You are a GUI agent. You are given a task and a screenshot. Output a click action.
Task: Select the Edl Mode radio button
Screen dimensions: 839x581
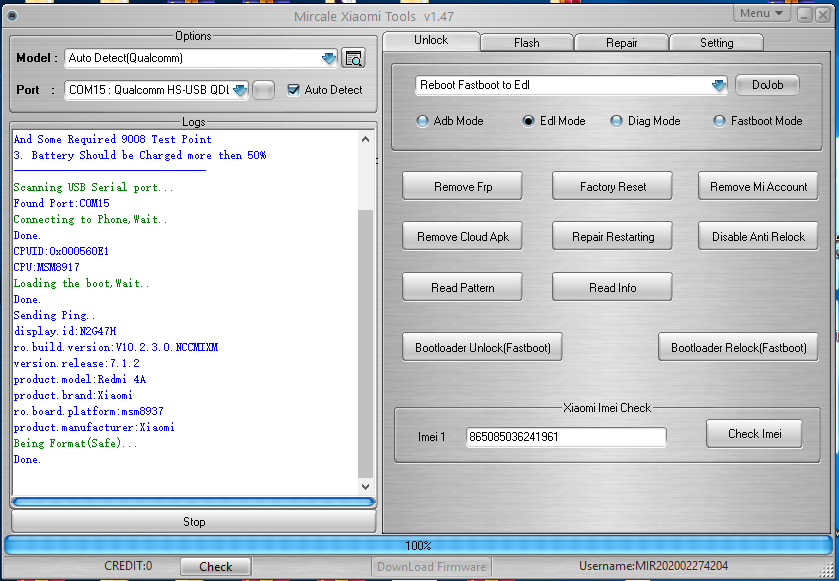click(x=528, y=121)
